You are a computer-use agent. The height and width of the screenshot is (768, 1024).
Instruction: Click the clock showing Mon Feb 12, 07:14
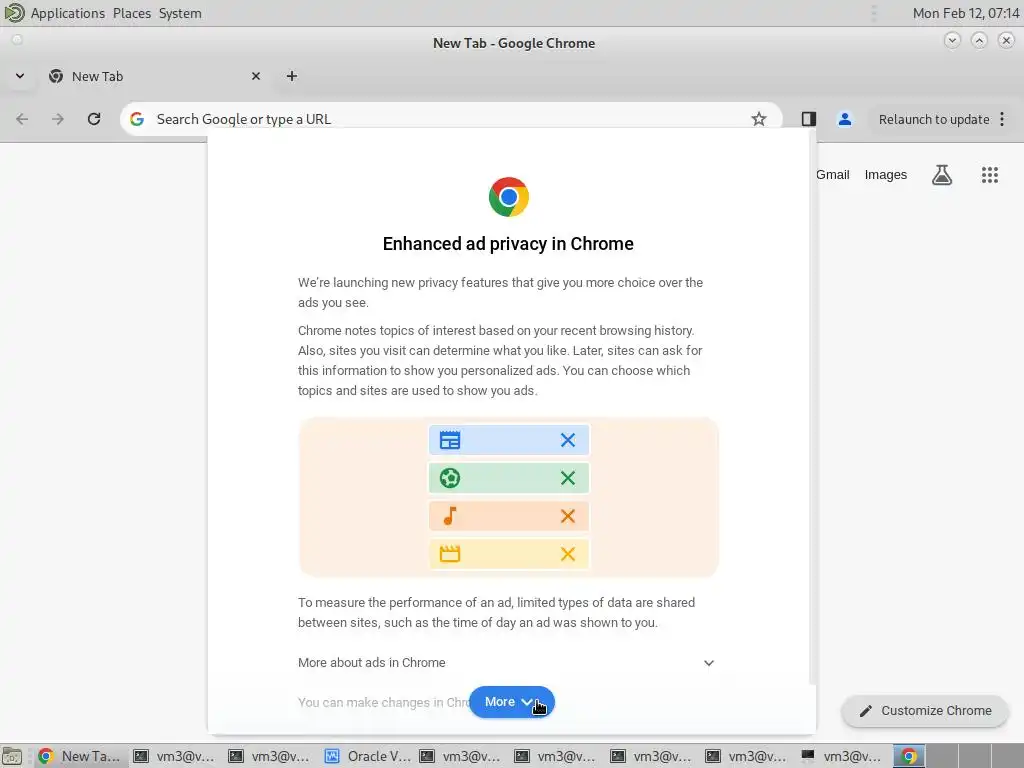coord(966,13)
